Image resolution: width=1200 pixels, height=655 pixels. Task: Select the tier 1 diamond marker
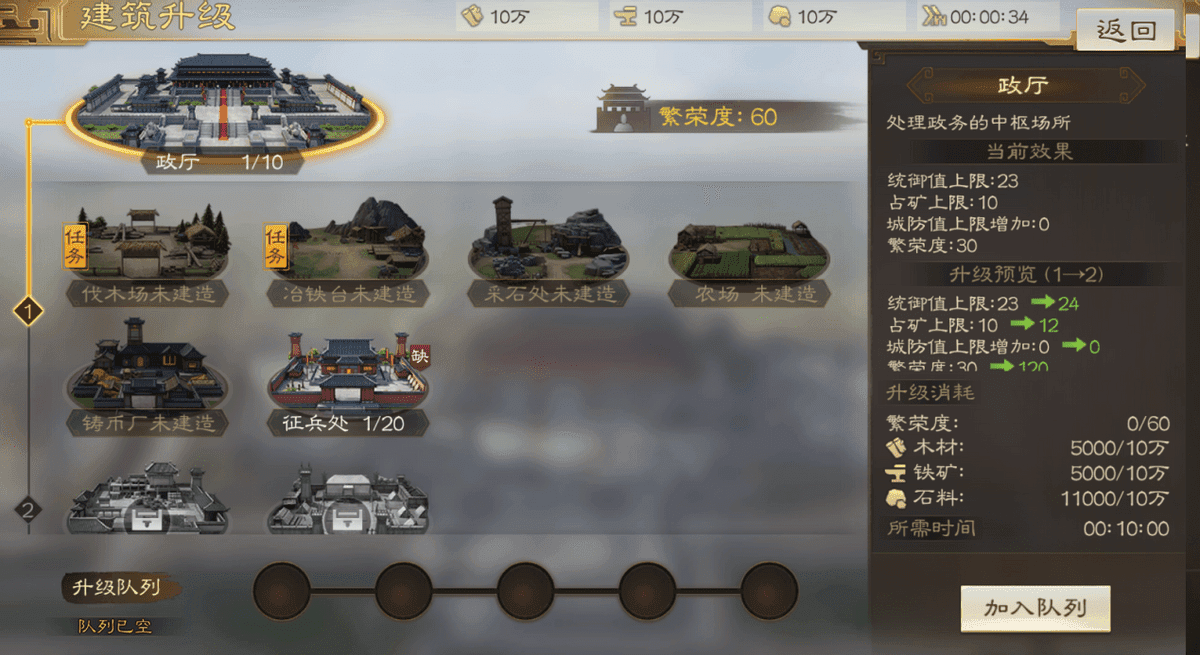pyautogui.click(x=30, y=313)
